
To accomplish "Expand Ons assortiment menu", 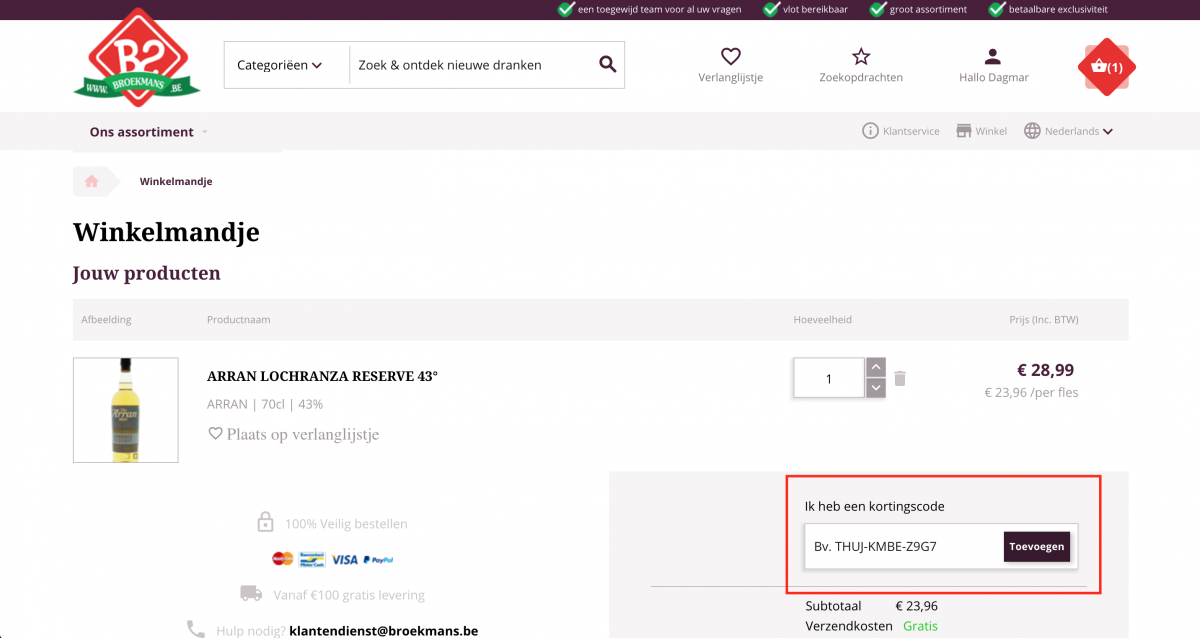I will pyautogui.click(x=149, y=132).
